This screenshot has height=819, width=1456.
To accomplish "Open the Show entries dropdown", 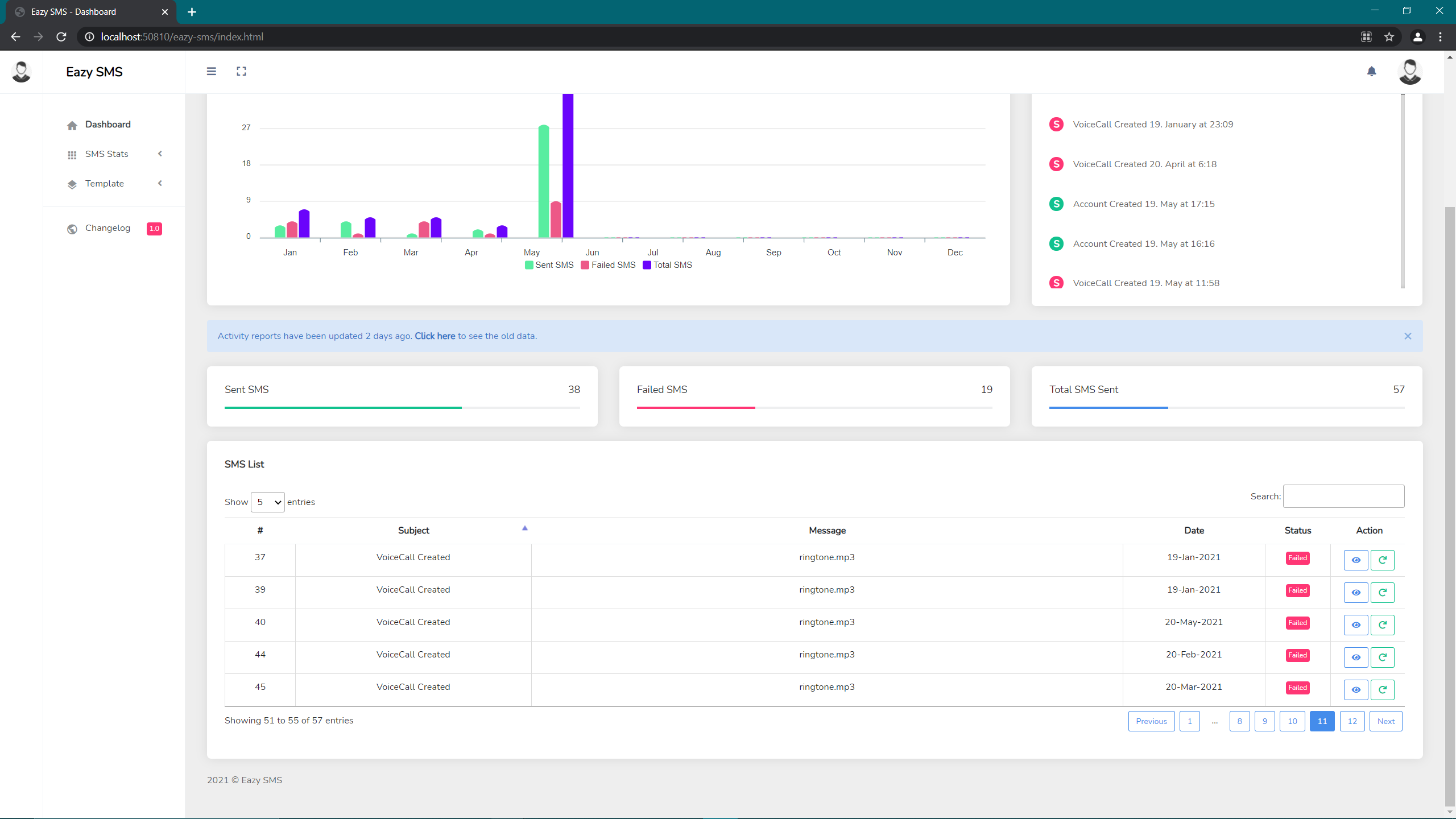I will 267,502.
